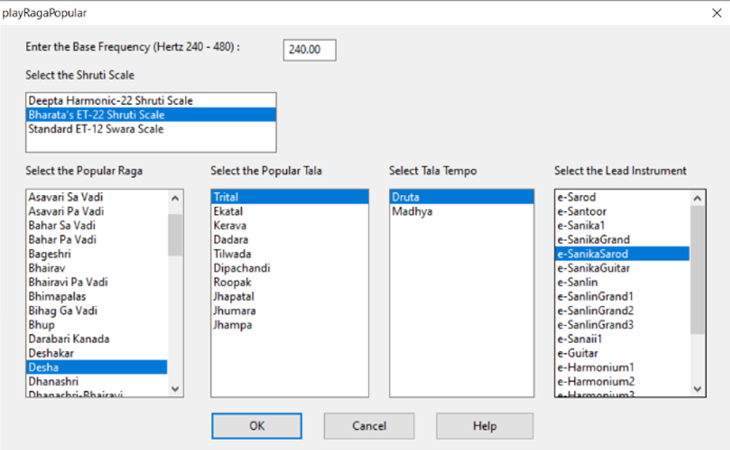
Task: Close the playRagaPopular dialog
Action: [715, 12]
